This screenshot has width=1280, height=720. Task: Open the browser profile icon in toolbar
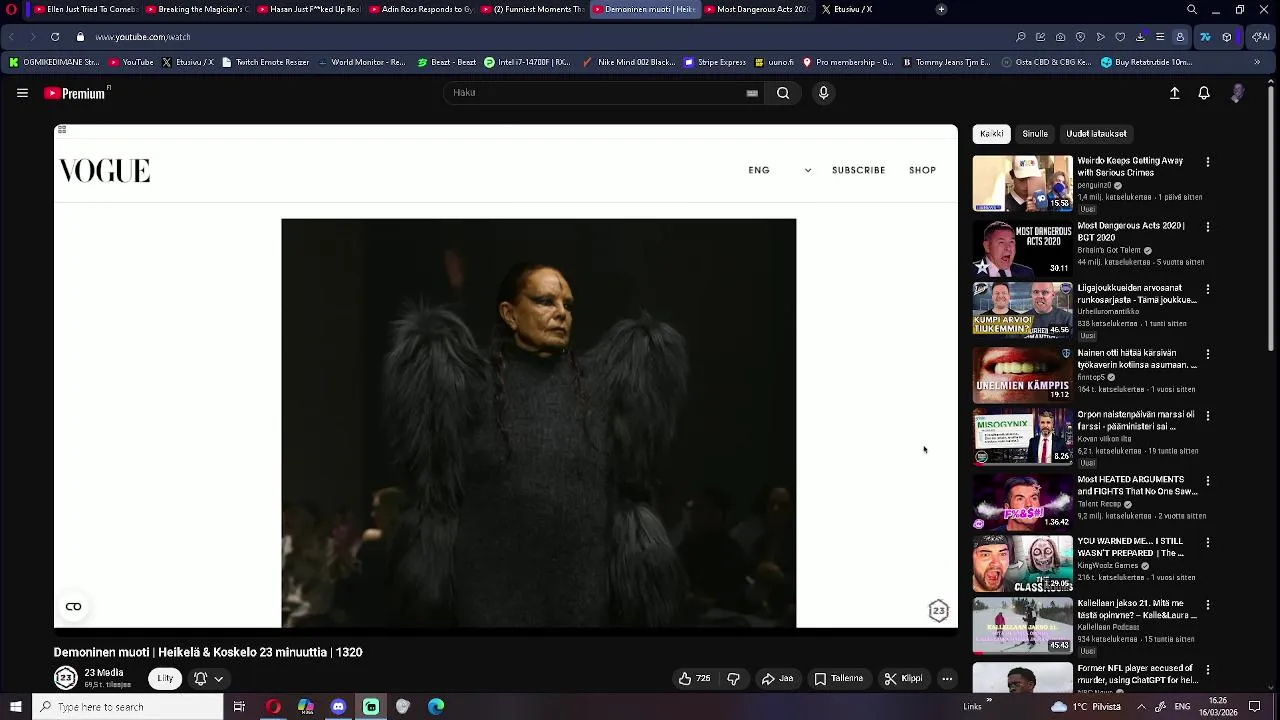coord(1180,37)
